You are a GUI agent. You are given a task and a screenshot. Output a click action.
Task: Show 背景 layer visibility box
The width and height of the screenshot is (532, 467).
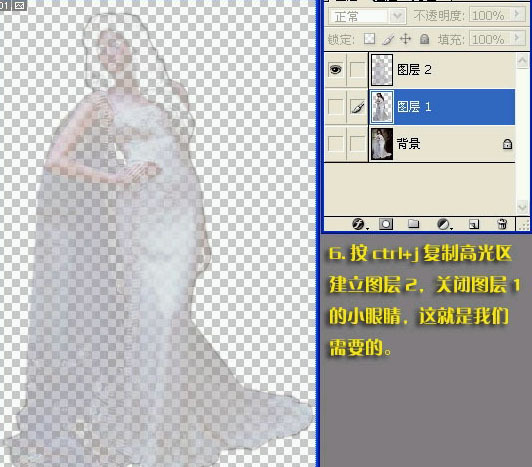pos(336,144)
